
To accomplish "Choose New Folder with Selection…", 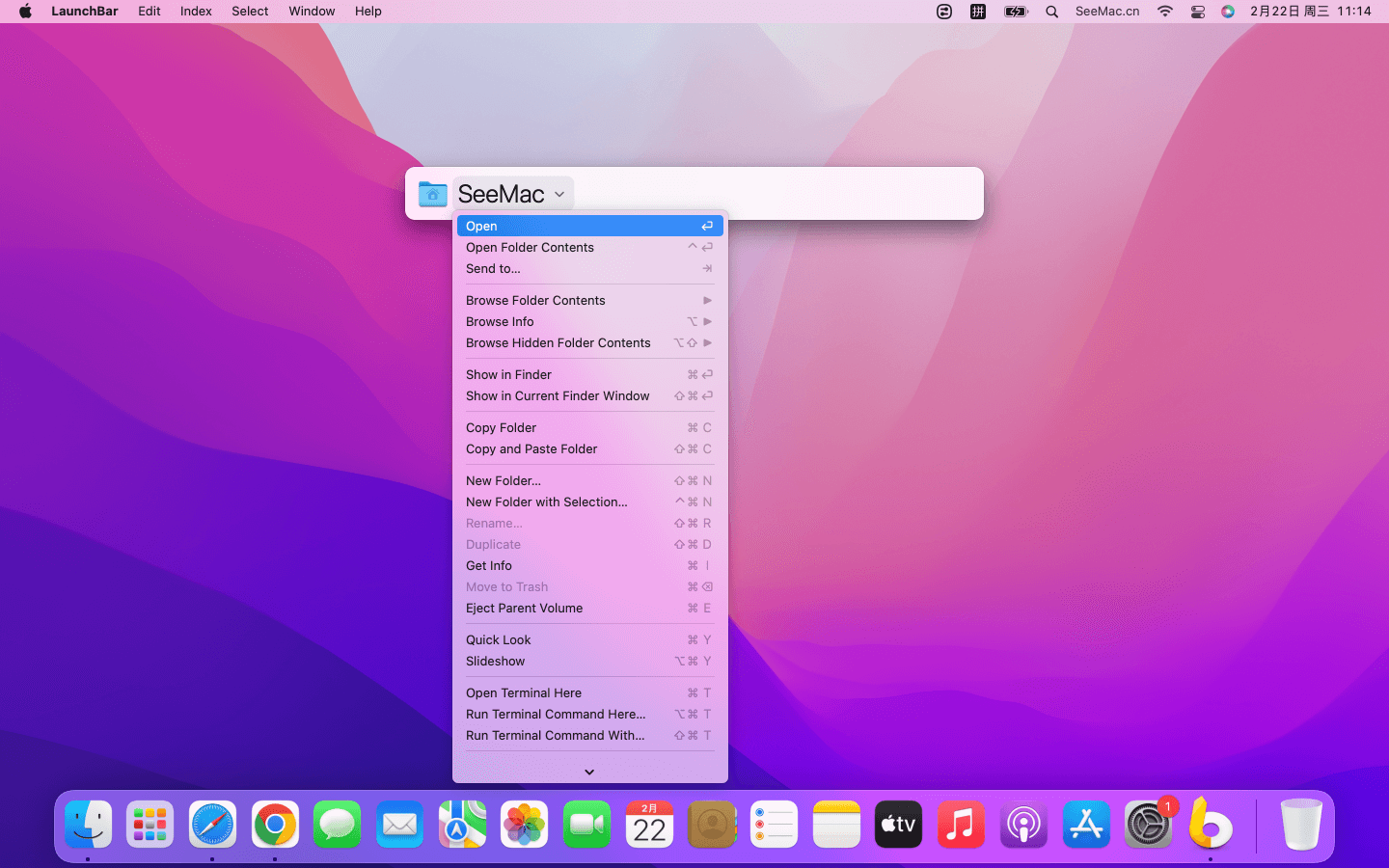I will pyautogui.click(x=589, y=502).
